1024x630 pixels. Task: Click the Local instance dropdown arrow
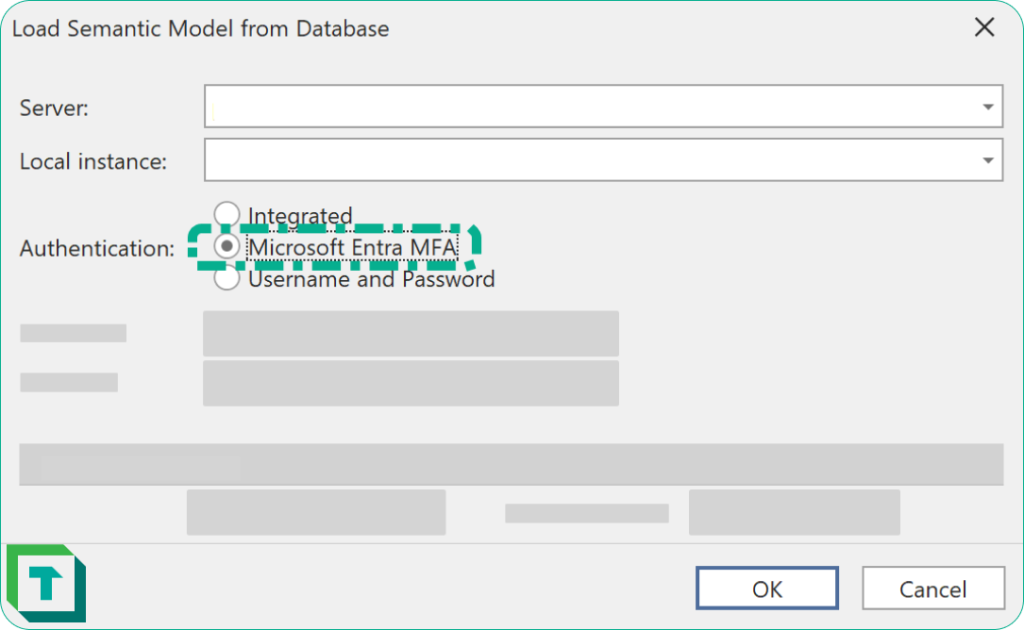(x=988, y=160)
